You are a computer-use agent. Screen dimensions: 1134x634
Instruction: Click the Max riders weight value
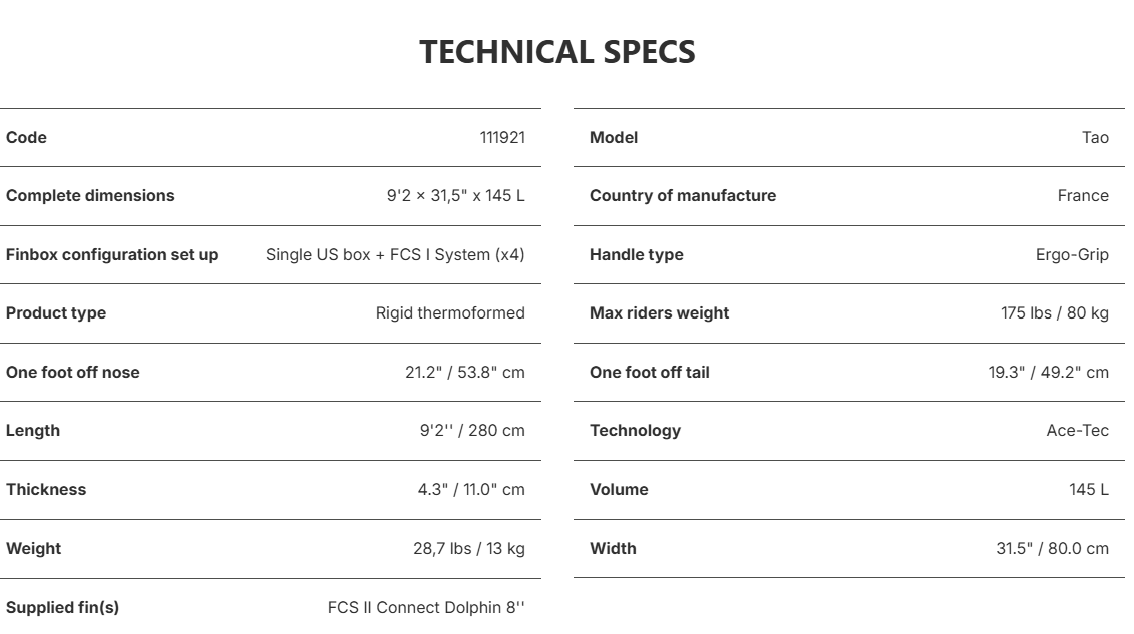coord(1054,313)
